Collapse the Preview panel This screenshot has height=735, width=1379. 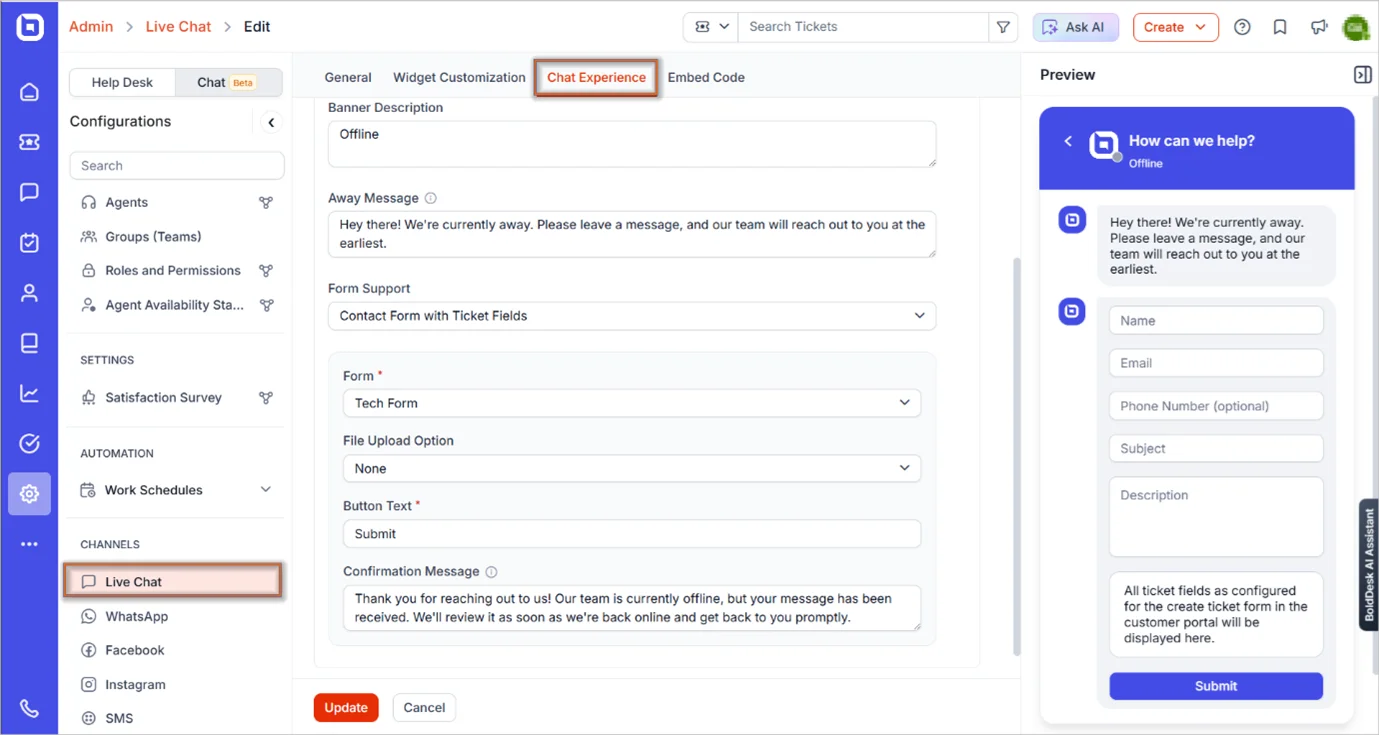coord(1361,74)
